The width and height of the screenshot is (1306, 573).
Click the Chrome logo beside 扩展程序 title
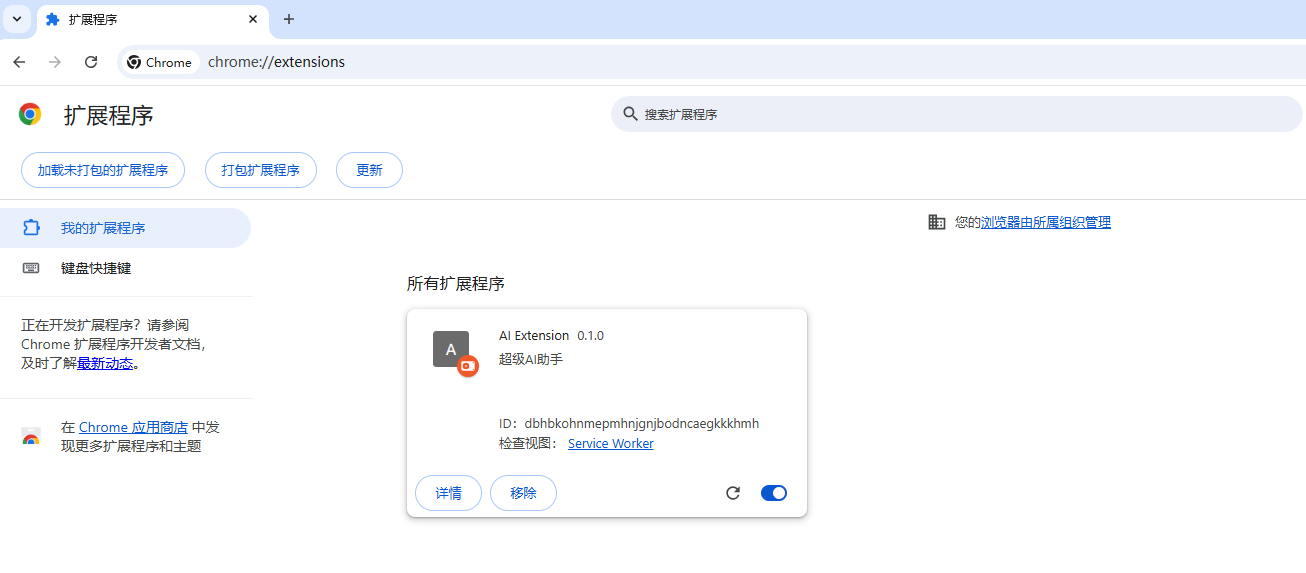point(30,115)
